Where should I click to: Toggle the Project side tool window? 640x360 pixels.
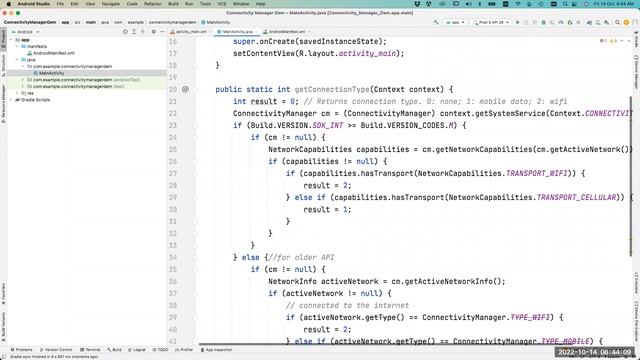coord(3,38)
